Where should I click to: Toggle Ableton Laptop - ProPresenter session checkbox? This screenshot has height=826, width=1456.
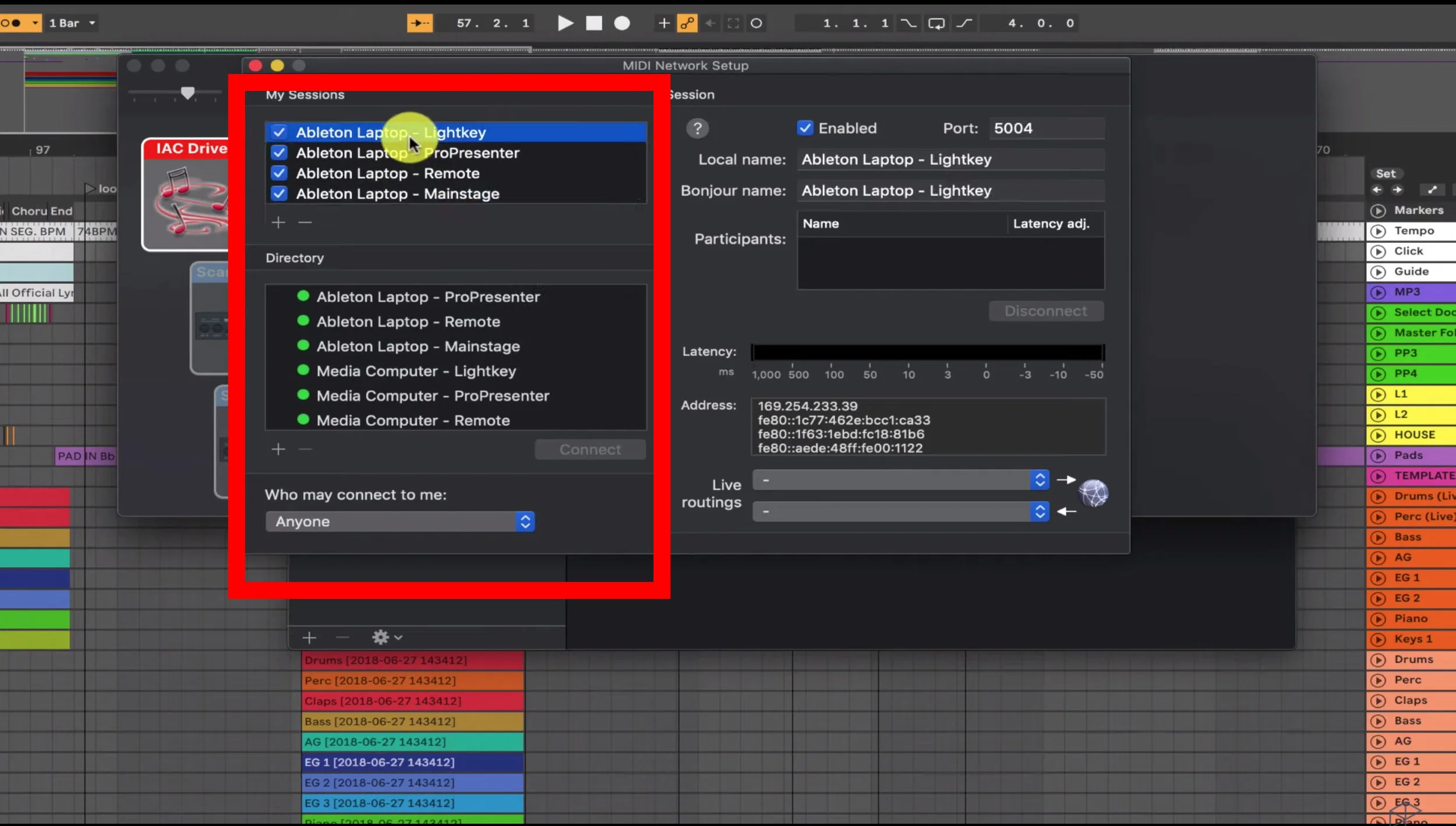tap(280, 153)
